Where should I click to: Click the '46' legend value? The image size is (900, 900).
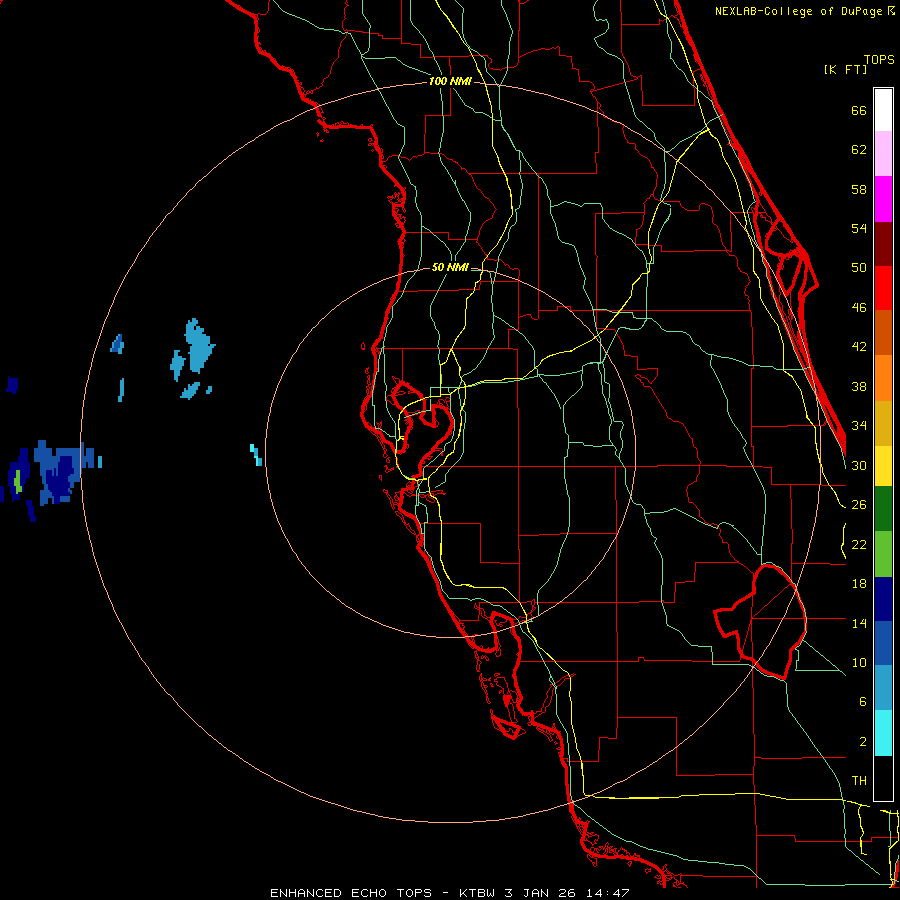859,308
